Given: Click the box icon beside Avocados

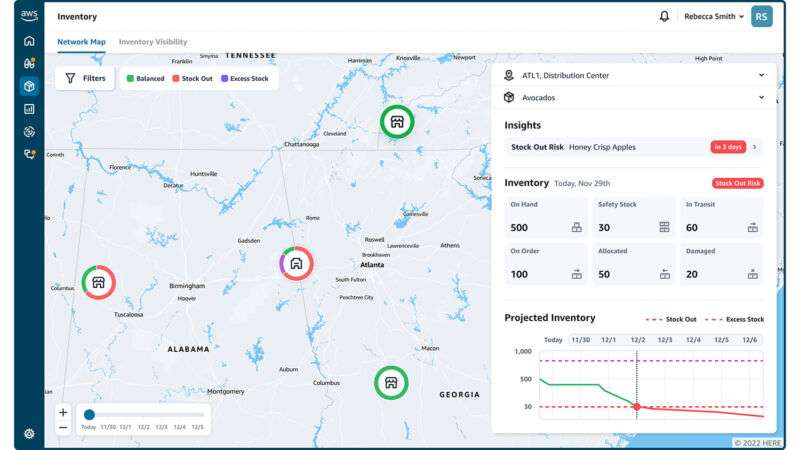Looking at the screenshot, I should click(509, 97).
